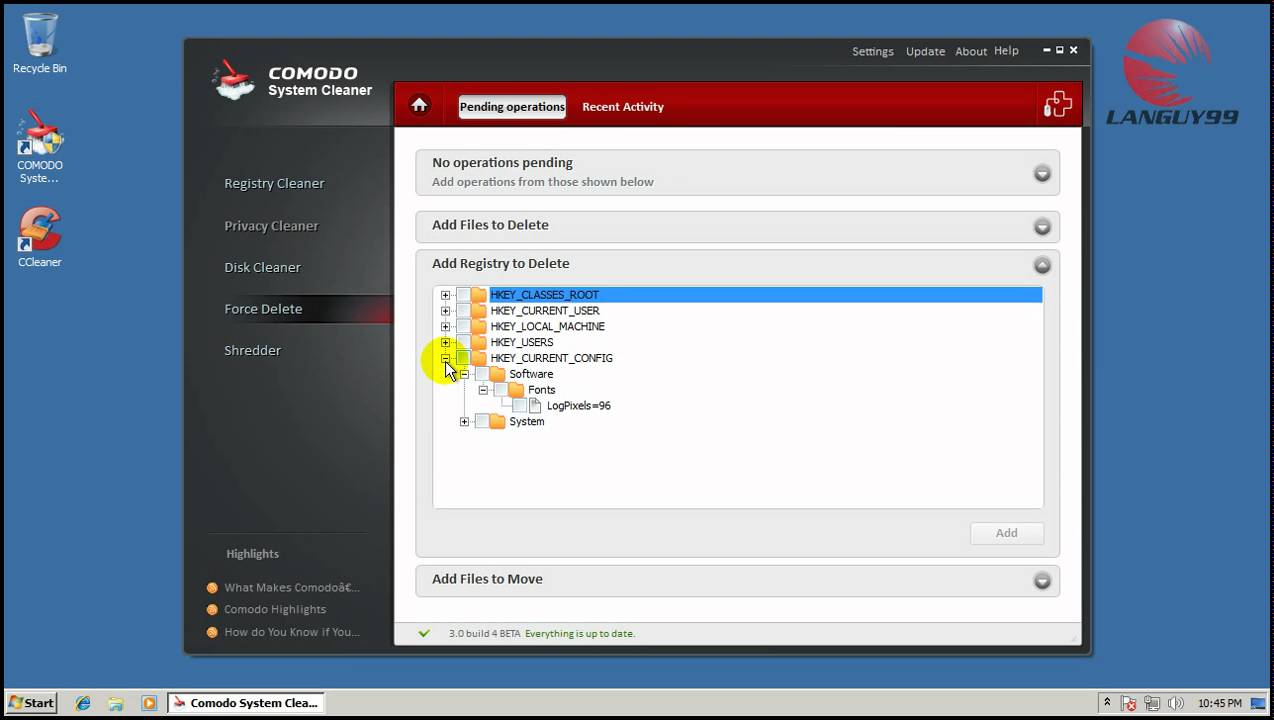1274x720 pixels.
Task: Open the Settings menu
Action: 871,50
